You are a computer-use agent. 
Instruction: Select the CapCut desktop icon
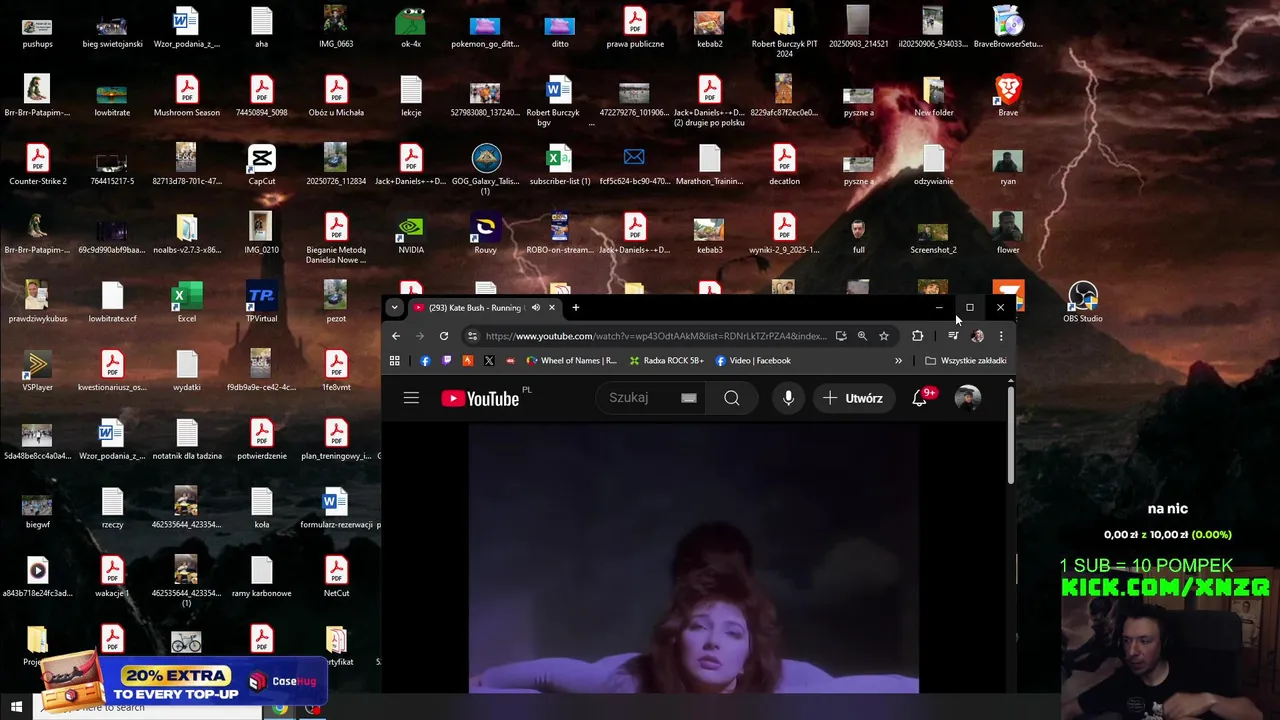click(x=261, y=166)
